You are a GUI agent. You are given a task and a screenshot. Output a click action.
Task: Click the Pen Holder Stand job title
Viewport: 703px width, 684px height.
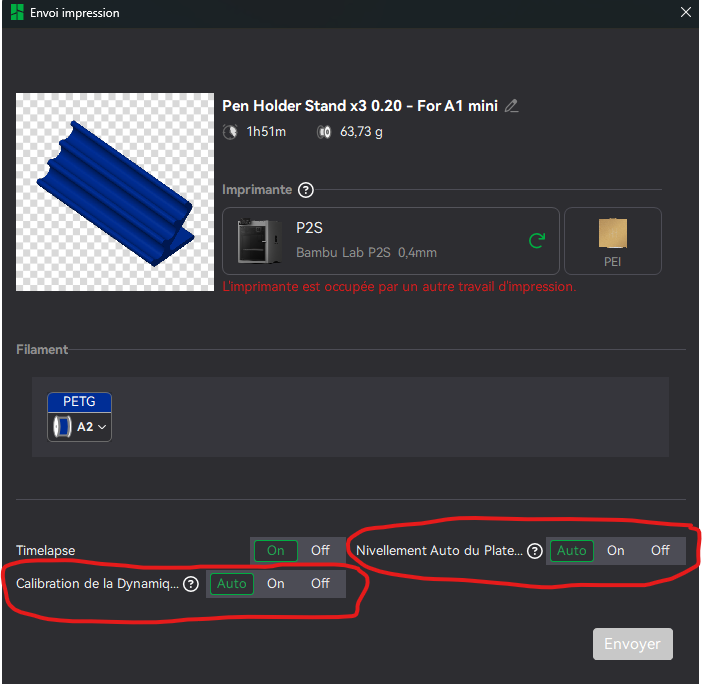[x=360, y=106]
